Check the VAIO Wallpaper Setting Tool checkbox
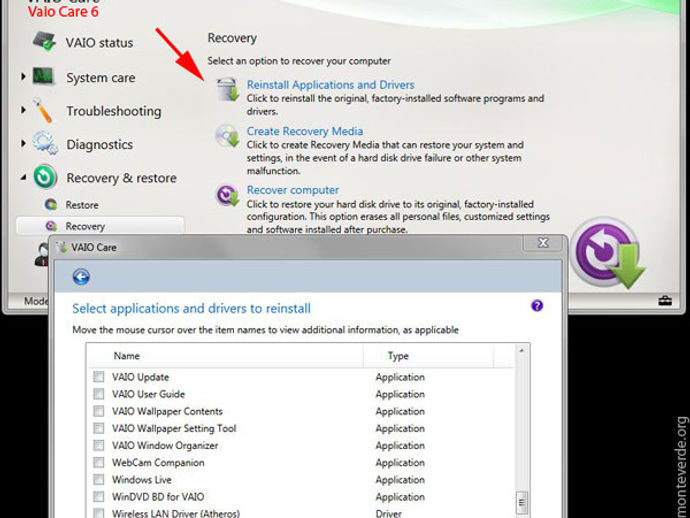 [99, 428]
